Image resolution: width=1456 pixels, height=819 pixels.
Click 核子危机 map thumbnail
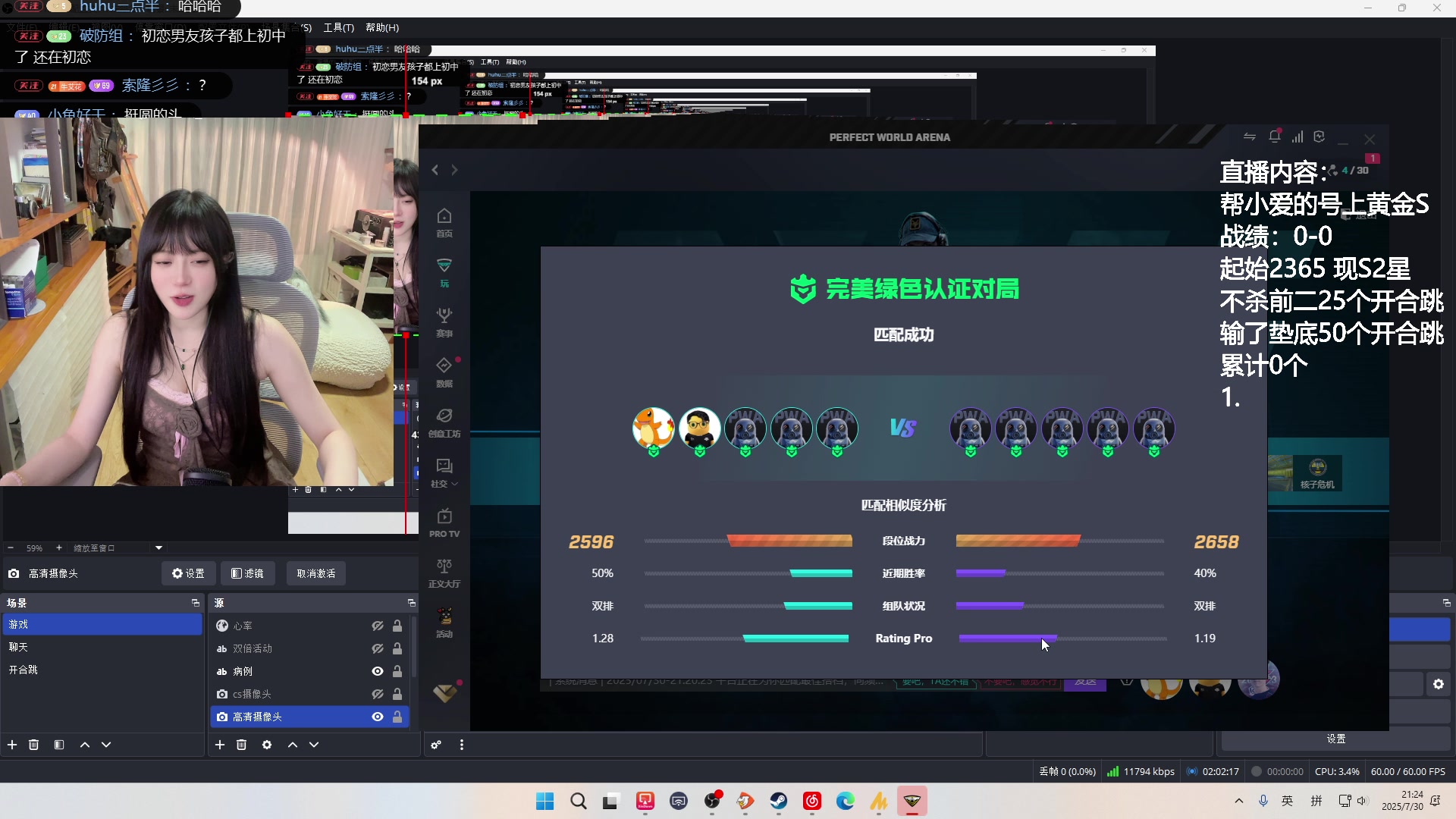coord(1316,474)
